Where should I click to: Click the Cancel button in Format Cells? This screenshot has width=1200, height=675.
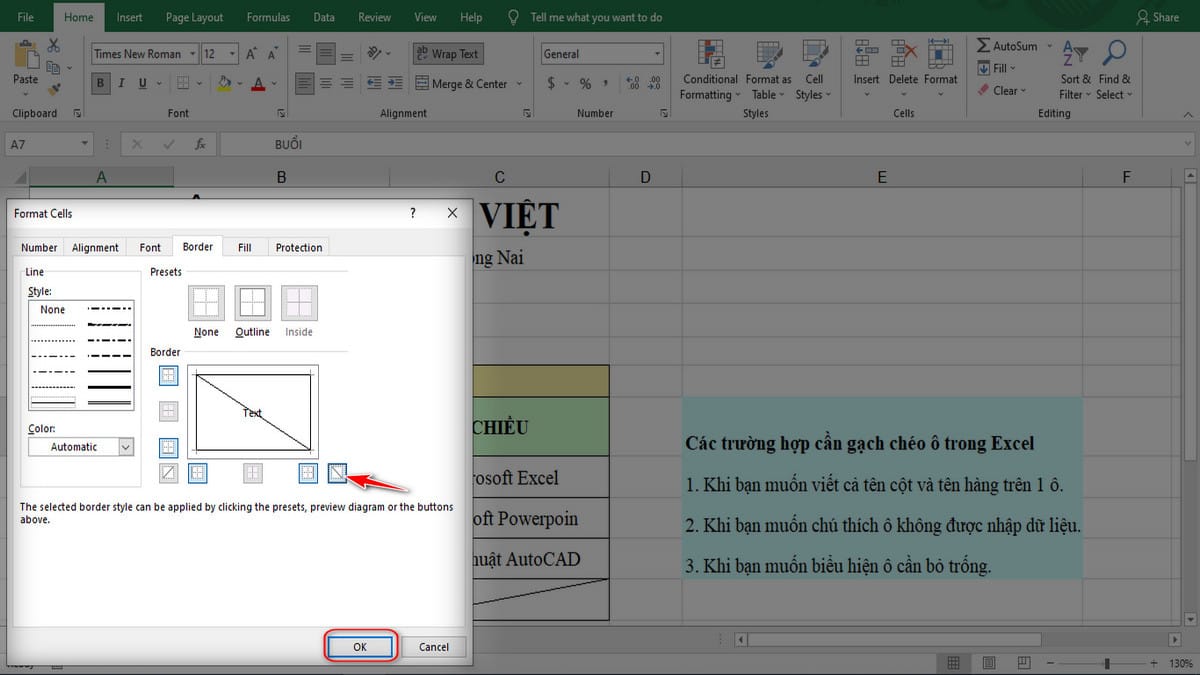click(434, 647)
